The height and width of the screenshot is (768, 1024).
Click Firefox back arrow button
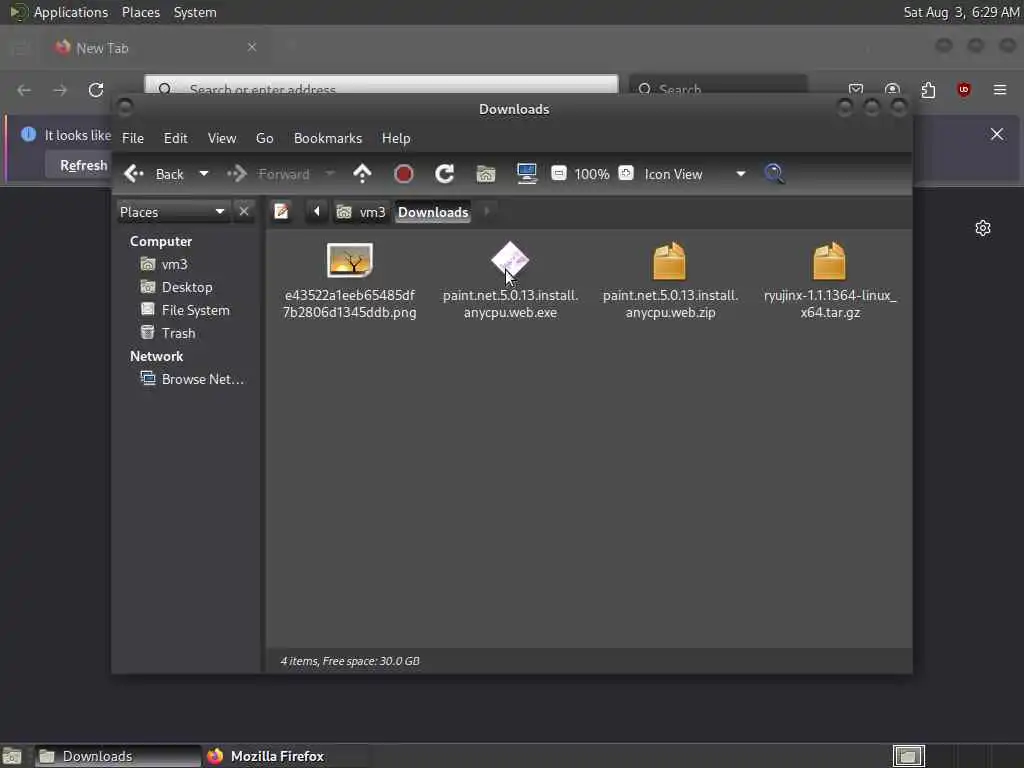(24, 89)
